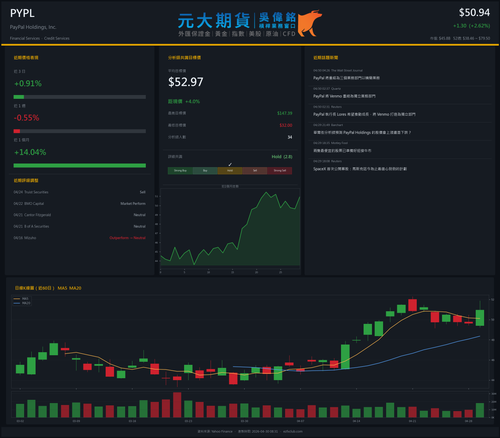Viewport: 500px width, 438px height.
Task: Click the $32.00 lowest target price
Action: pos(286,125)
